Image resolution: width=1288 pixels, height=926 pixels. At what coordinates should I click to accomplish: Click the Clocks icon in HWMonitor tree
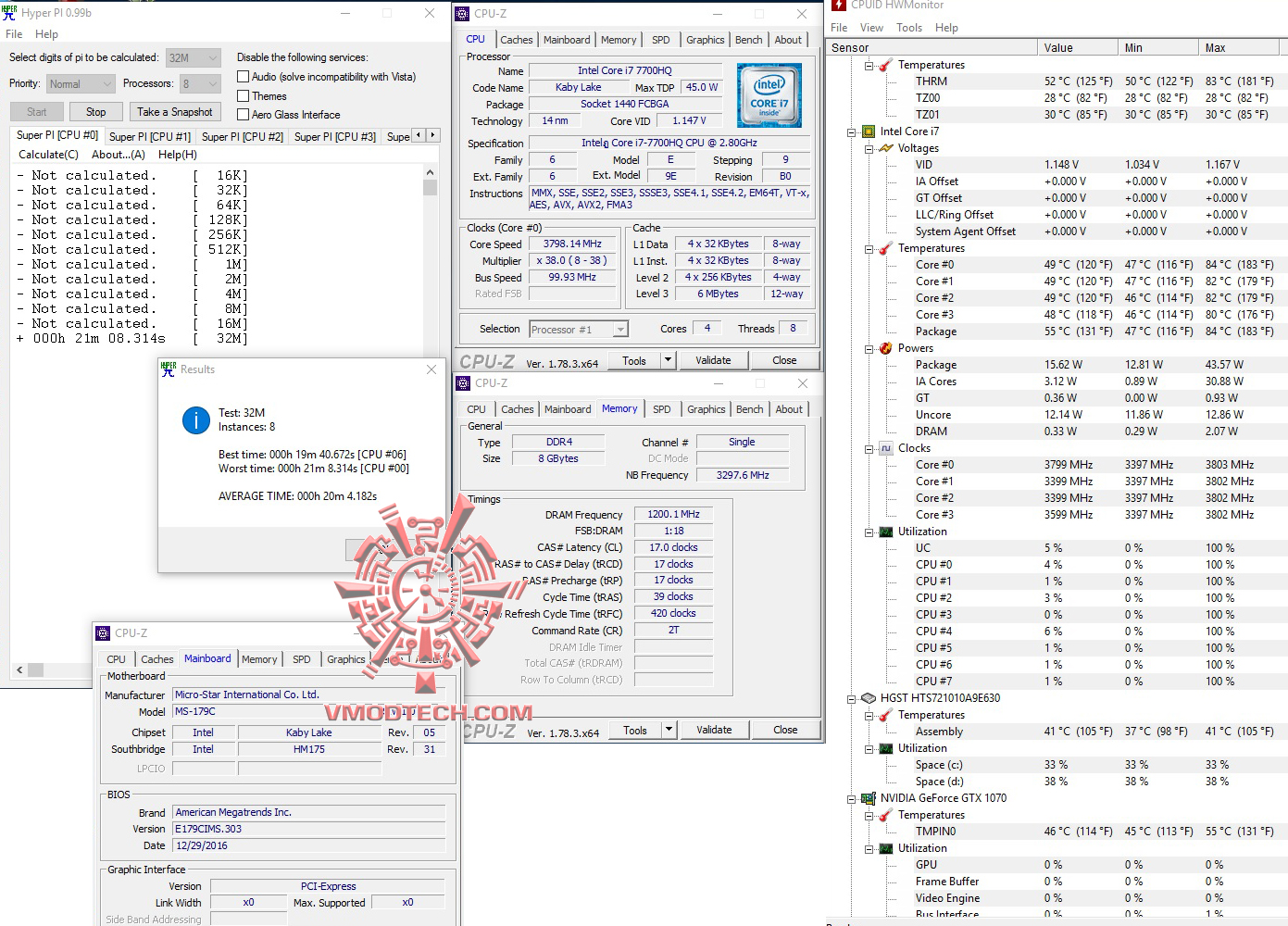(x=886, y=448)
